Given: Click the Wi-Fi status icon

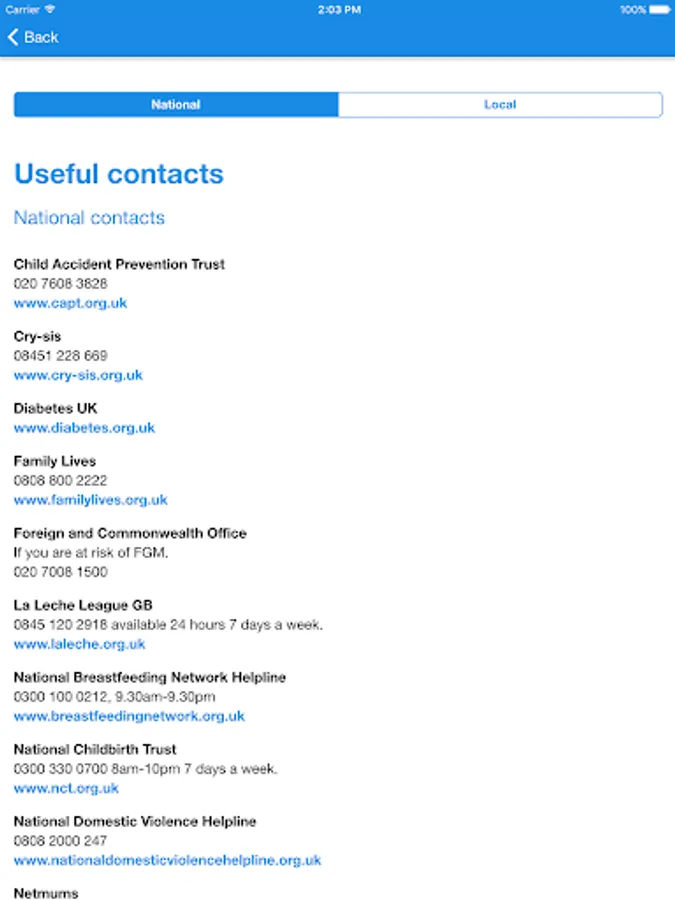Looking at the screenshot, I should (x=50, y=9).
